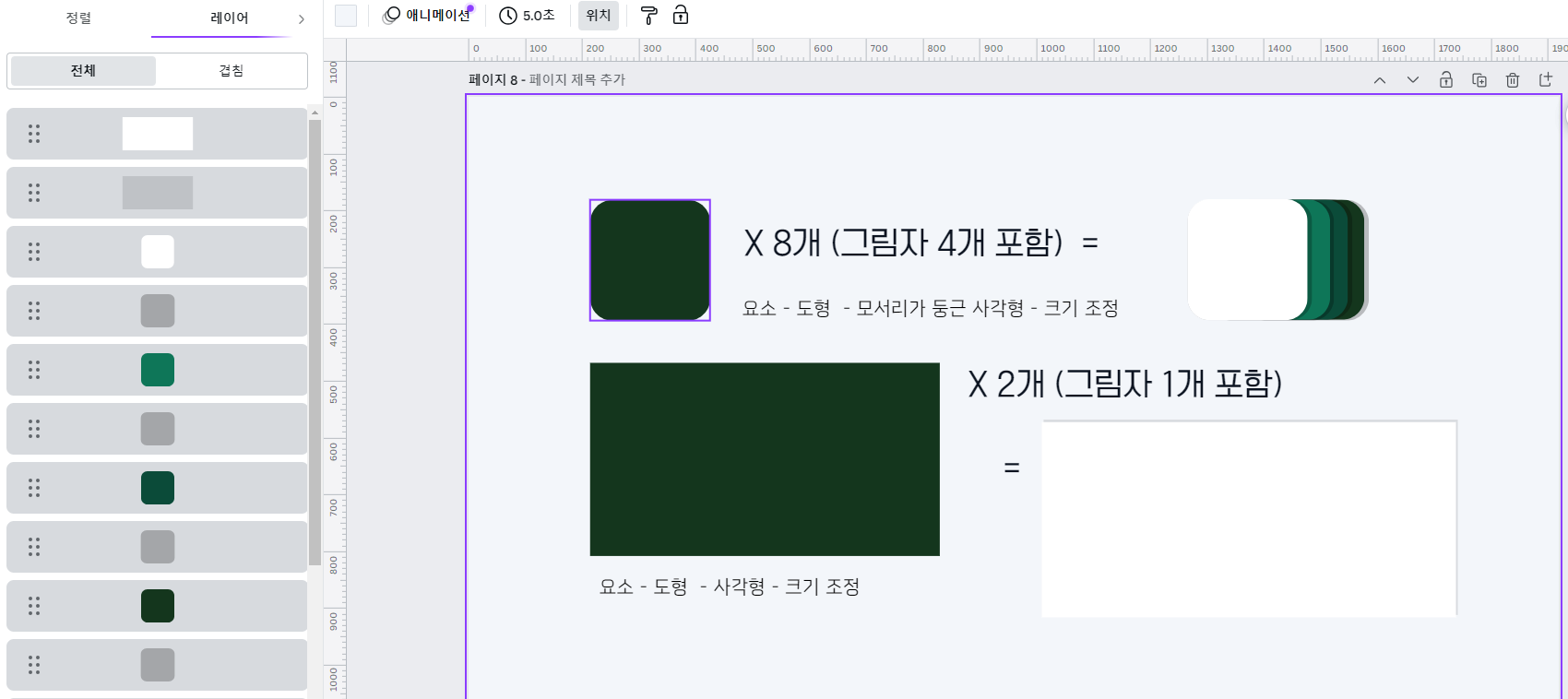Click the text 'X 8개 (그림자 4개 포함)'
The height and width of the screenshot is (699, 1568).
click(904, 243)
